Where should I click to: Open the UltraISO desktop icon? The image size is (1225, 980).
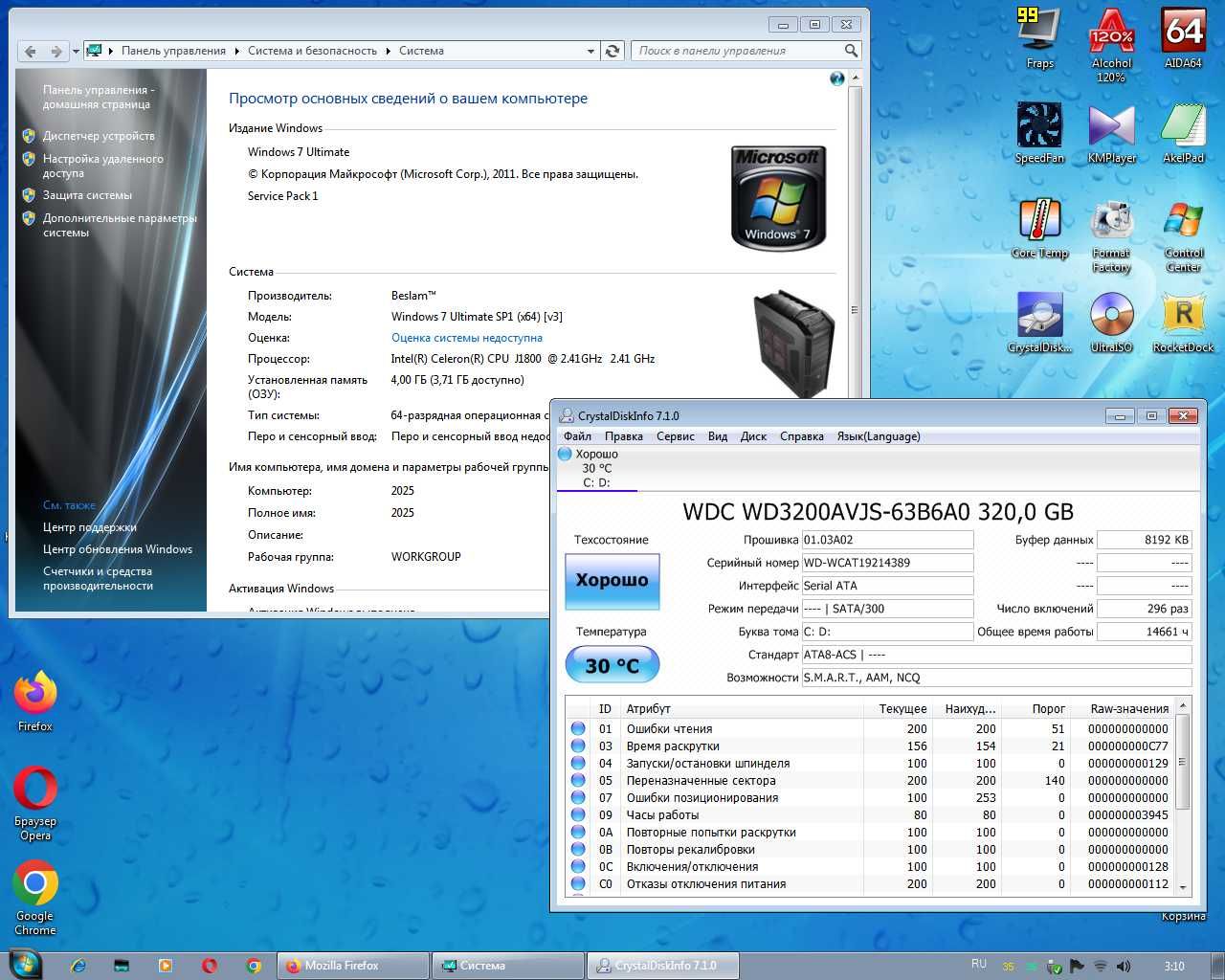tap(1111, 323)
